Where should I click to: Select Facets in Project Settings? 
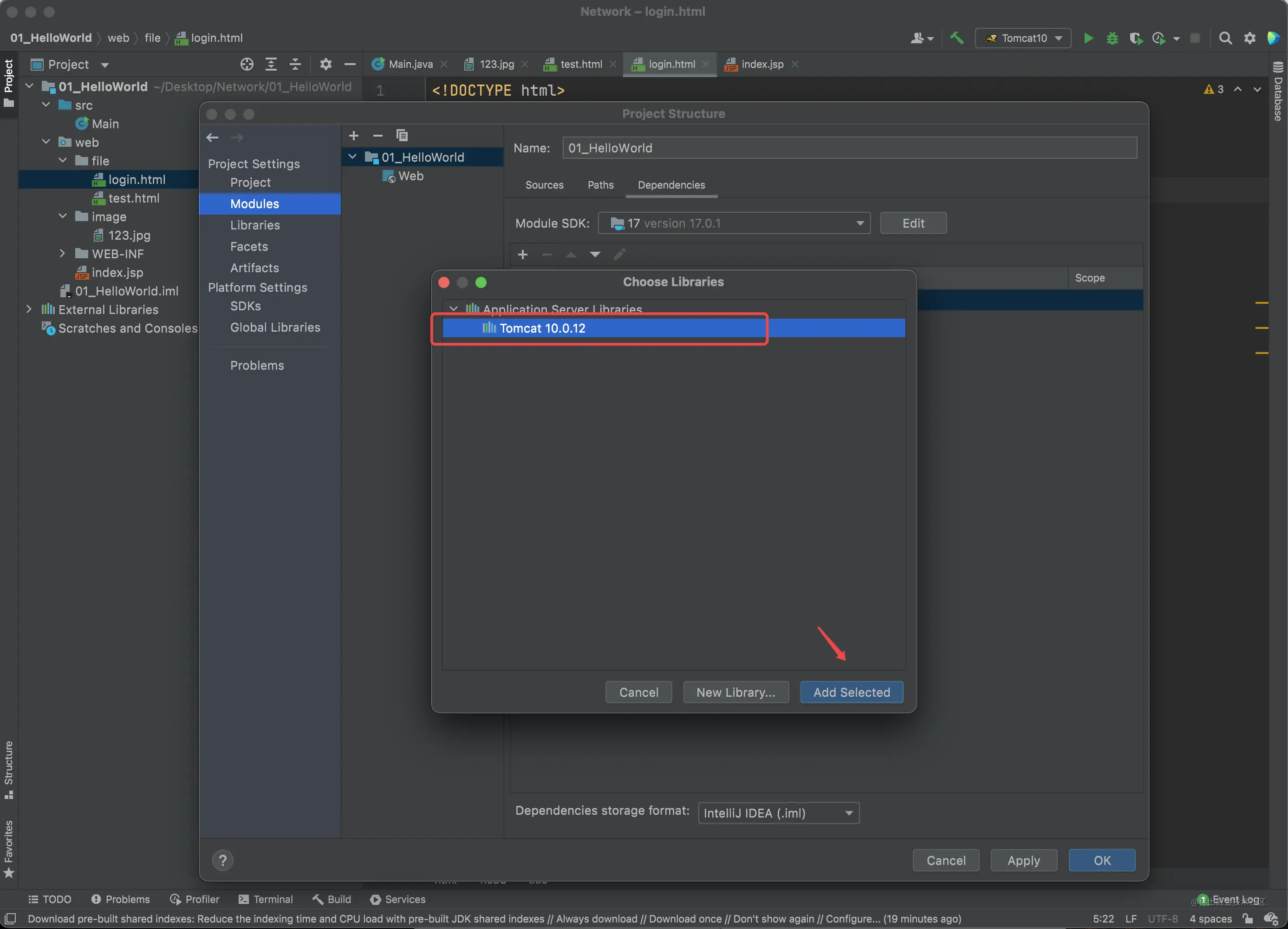point(249,246)
